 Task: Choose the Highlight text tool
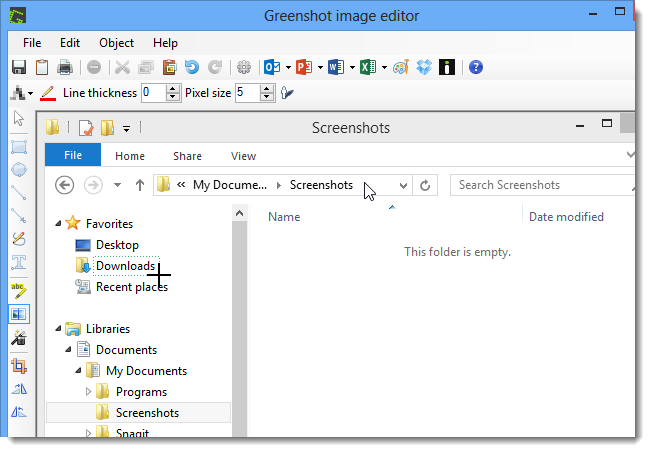18,290
